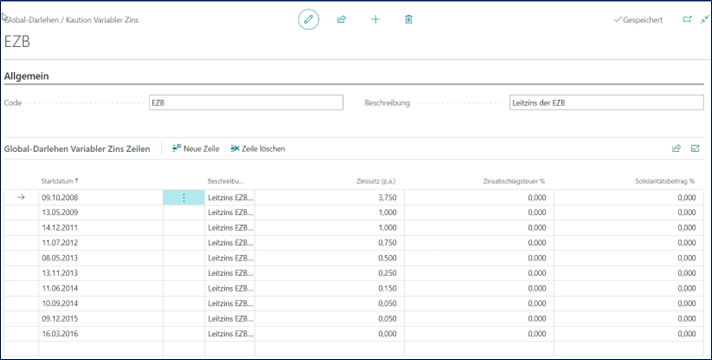
Task: Click the plus icon to create new record
Action: tap(375, 20)
